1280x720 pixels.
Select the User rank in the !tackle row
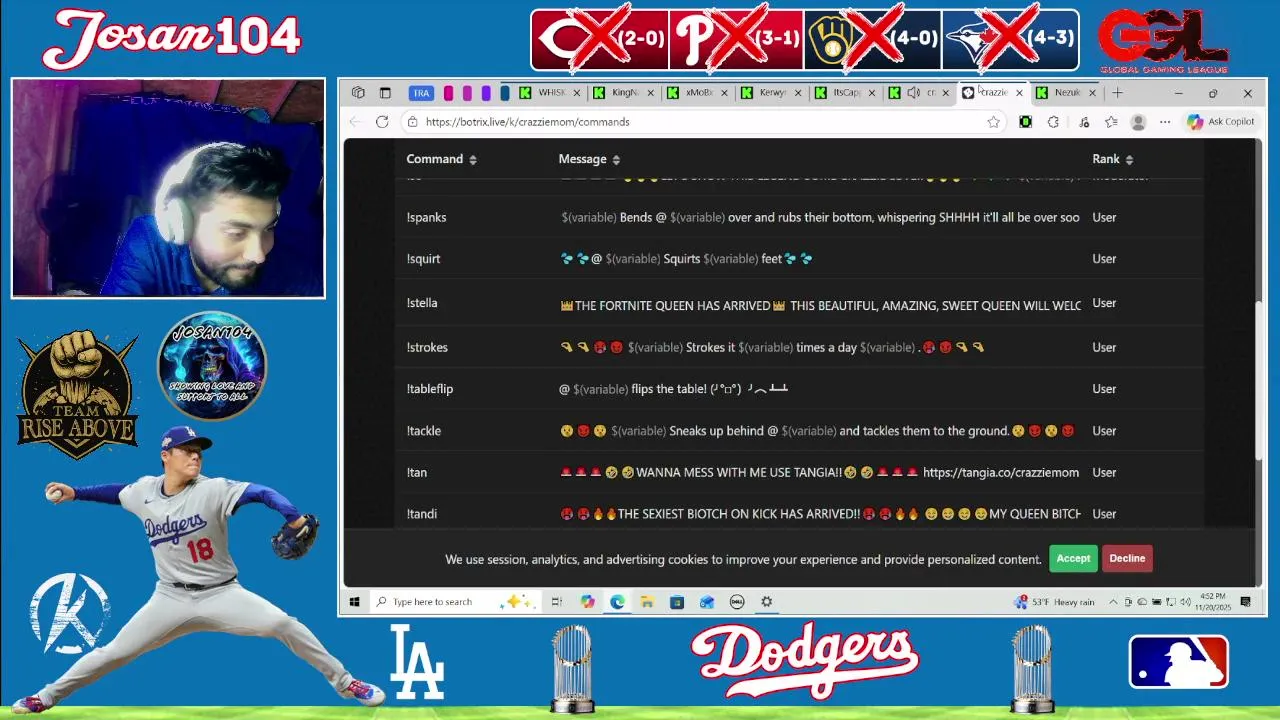click(x=1104, y=431)
